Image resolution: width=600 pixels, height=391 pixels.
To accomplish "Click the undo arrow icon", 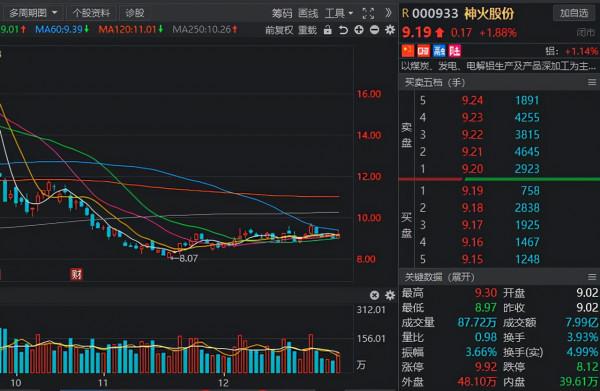I will point(343,30).
